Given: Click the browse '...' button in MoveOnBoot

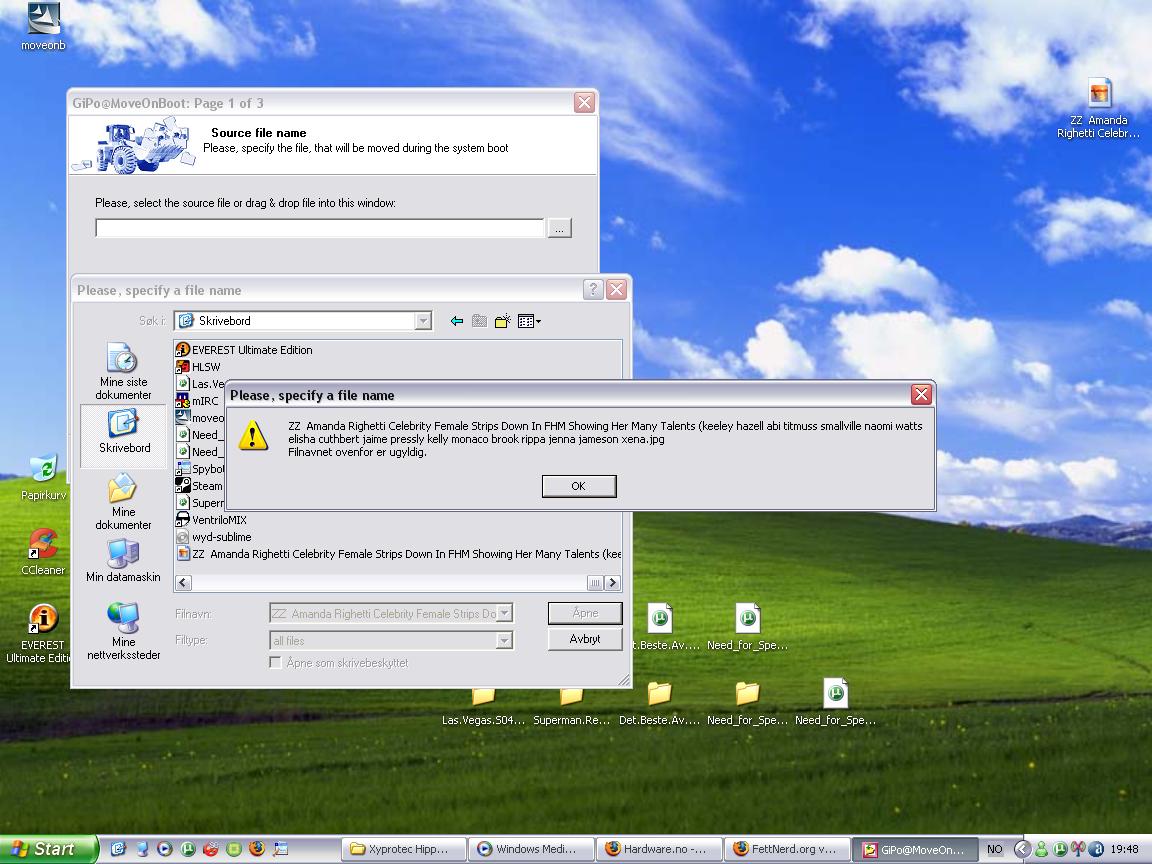Looking at the screenshot, I should (x=559, y=228).
